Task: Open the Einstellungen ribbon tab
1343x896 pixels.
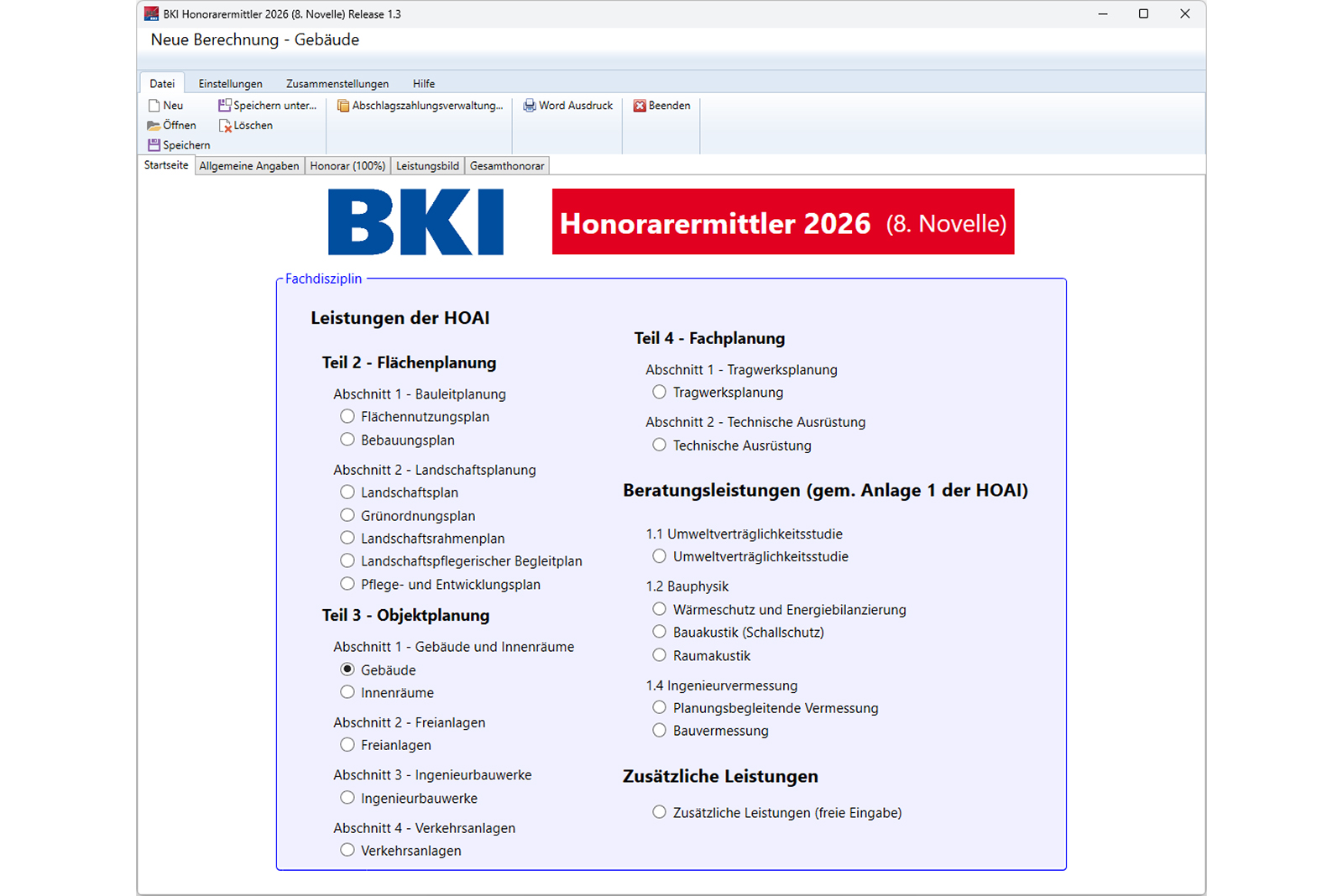Action: [x=230, y=83]
